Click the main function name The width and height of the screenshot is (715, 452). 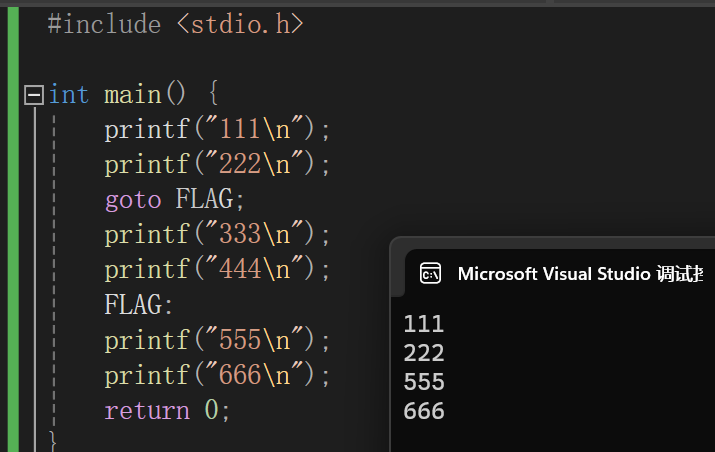pyautogui.click(x=132, y=95)
